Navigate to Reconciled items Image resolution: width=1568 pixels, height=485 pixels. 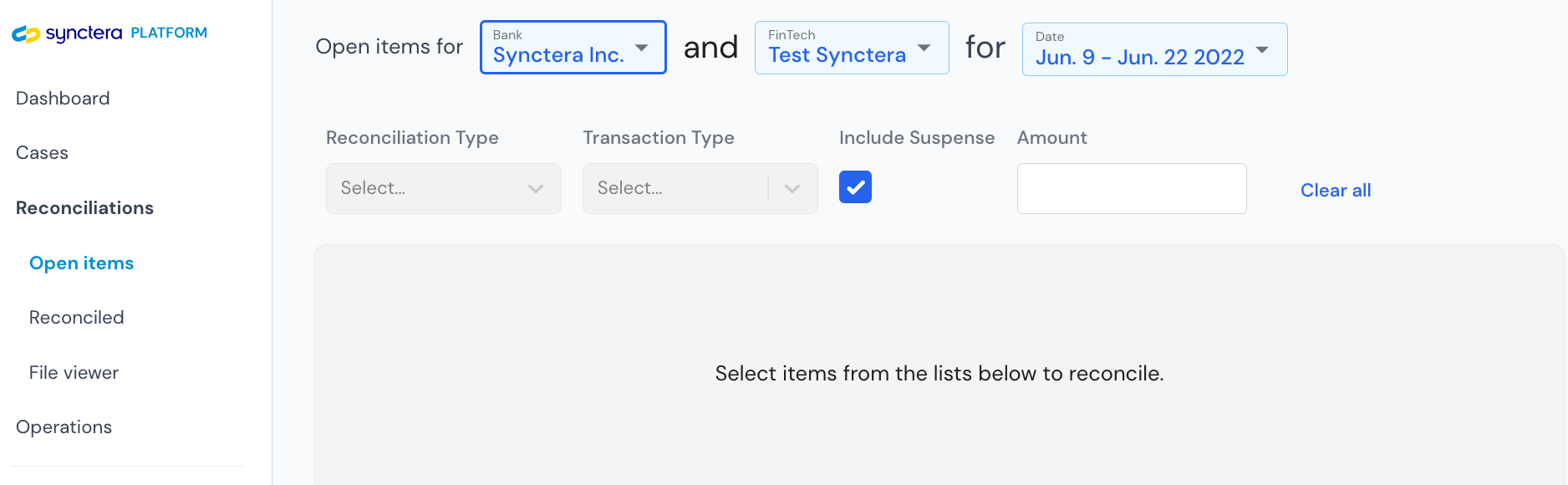click(76, 318)
